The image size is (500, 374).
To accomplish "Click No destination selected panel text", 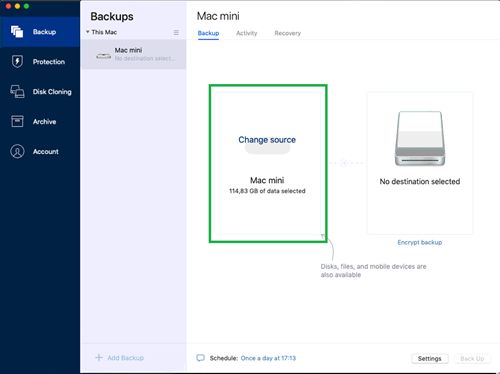I will [420, 181].
